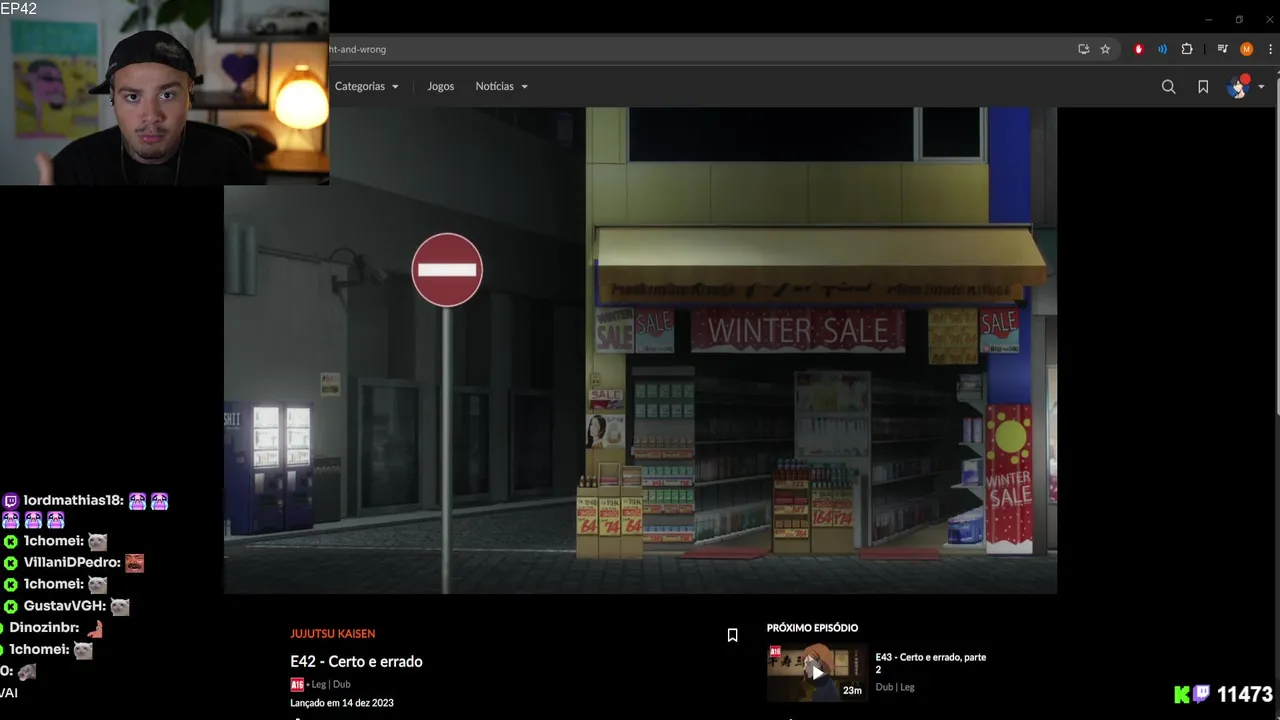Play next episode E43 thumbnail
The width and height of the screenshot is (1280, 720).
coord(817,673)
